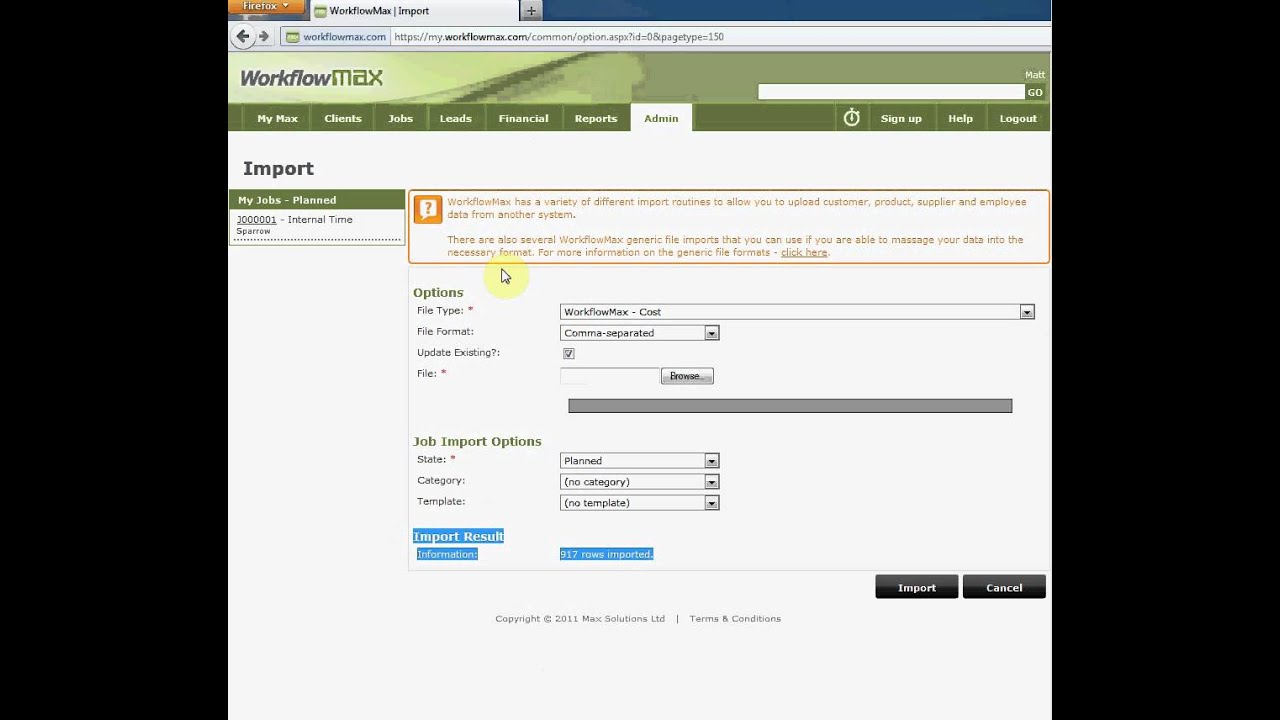
Task: Open the My Max menu
Action: click(277, 118)
